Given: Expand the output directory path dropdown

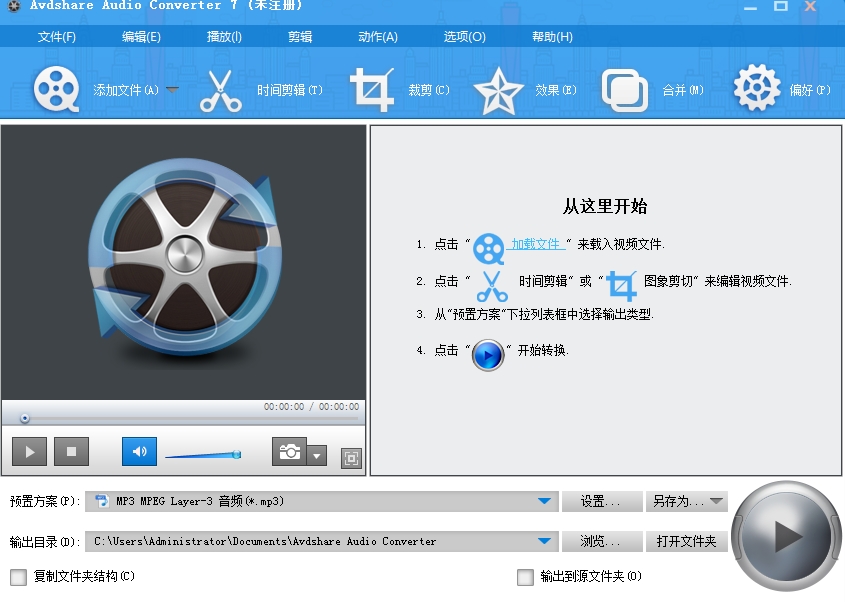Looking at the screenshot, I should click(545, 541).
